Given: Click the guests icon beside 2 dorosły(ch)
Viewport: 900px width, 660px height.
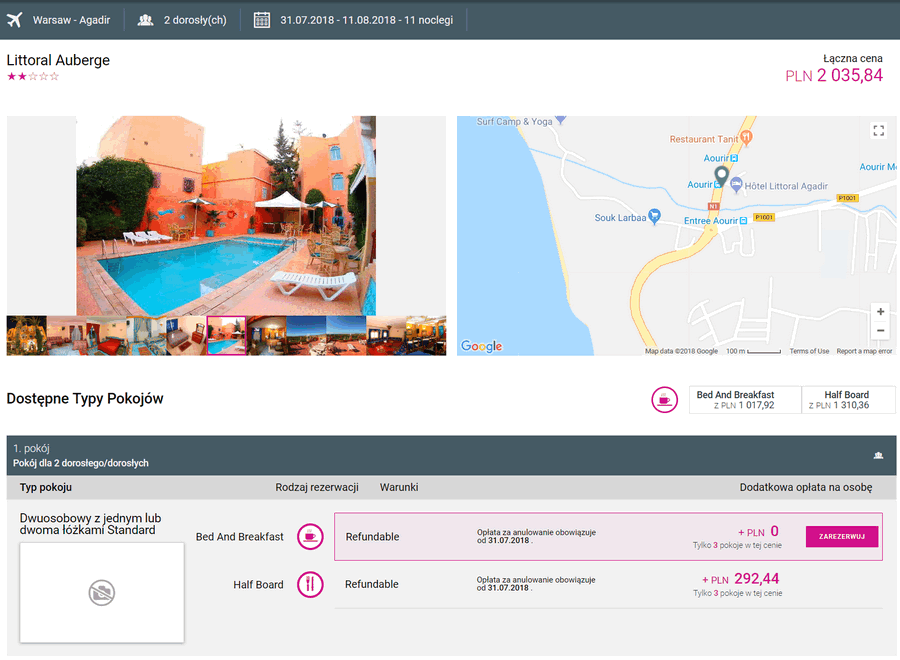Looking at the screenshot, I should (145, 20).
